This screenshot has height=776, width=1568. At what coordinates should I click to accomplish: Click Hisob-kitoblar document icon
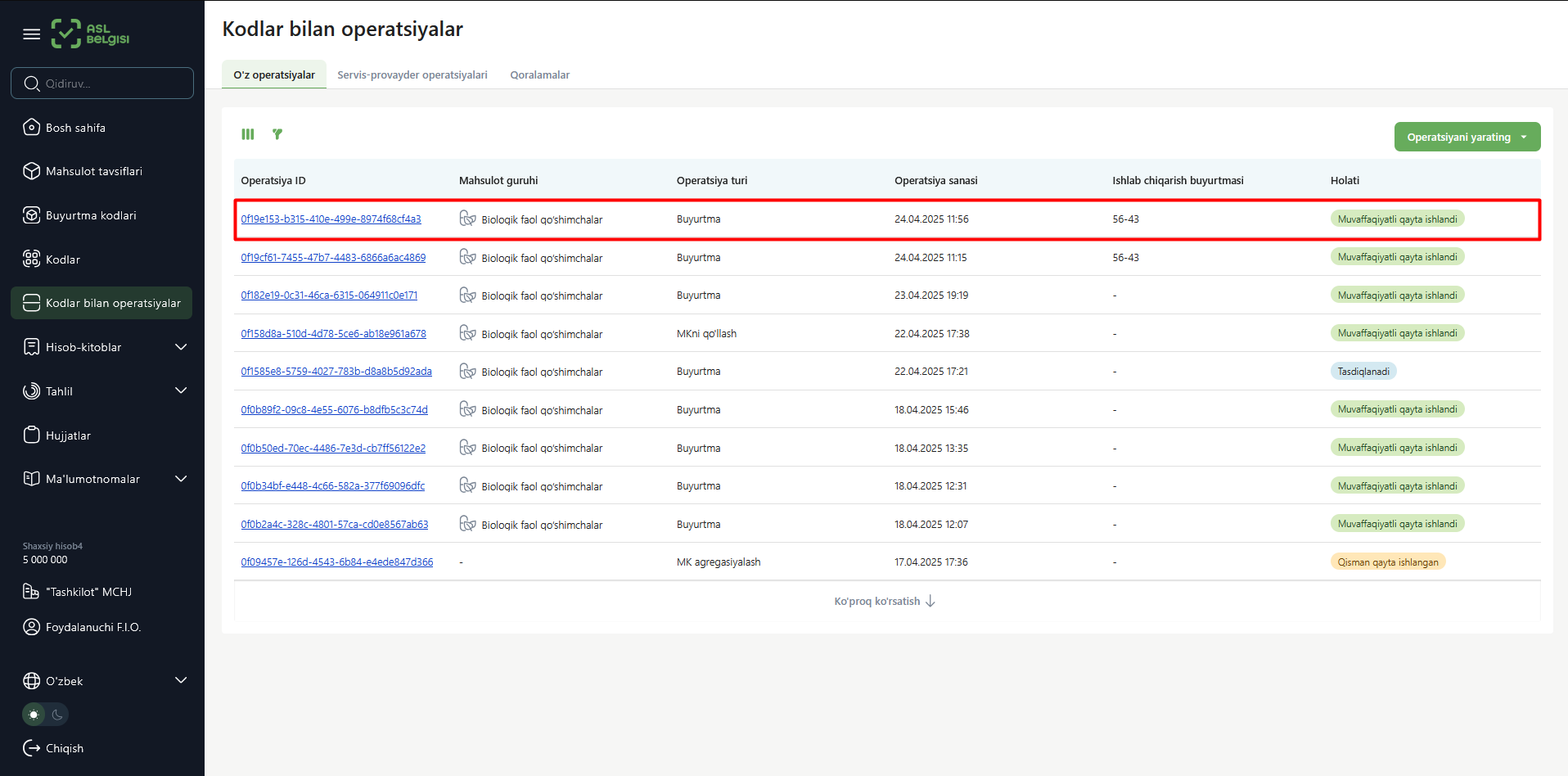point(31,347)
